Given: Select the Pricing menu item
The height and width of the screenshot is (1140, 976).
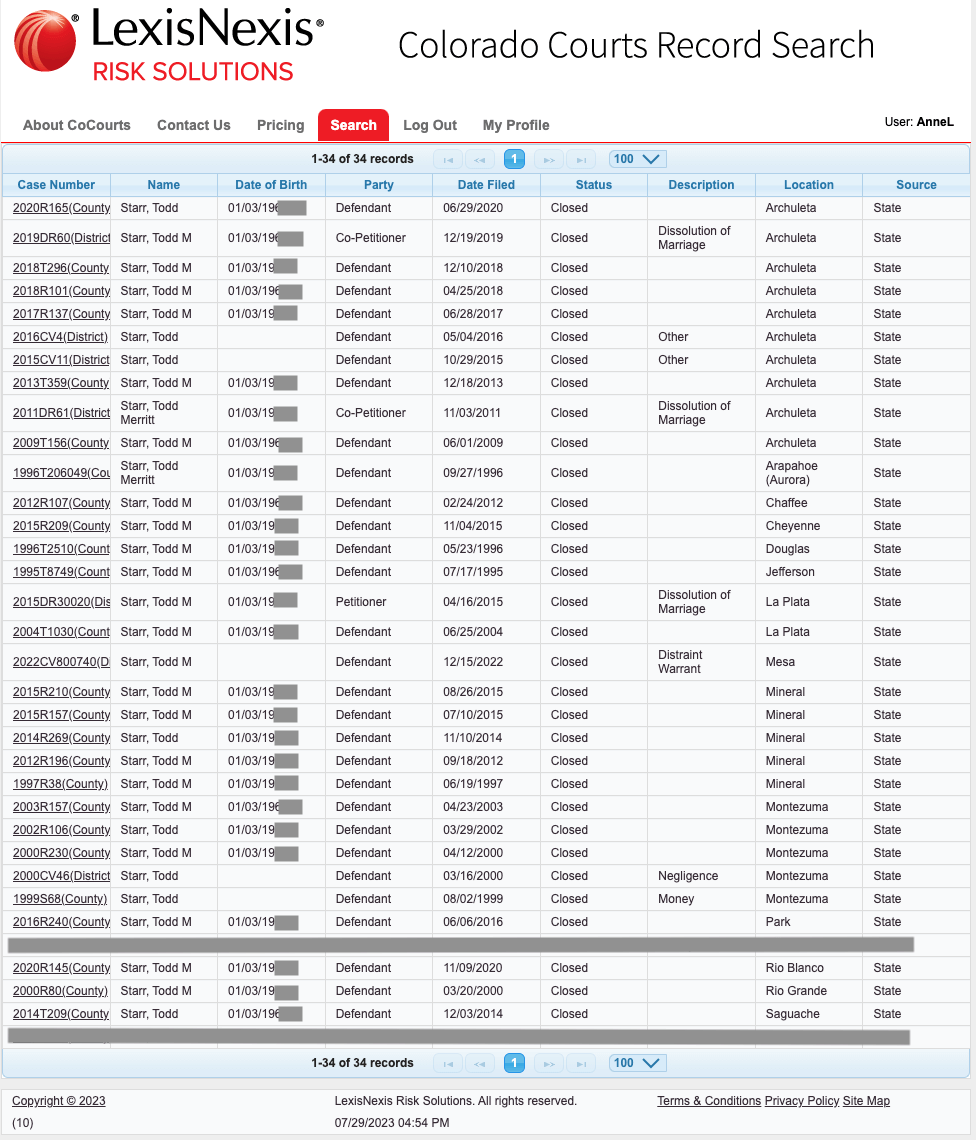Looking at the screenshot, I should [x=280, y=125].
